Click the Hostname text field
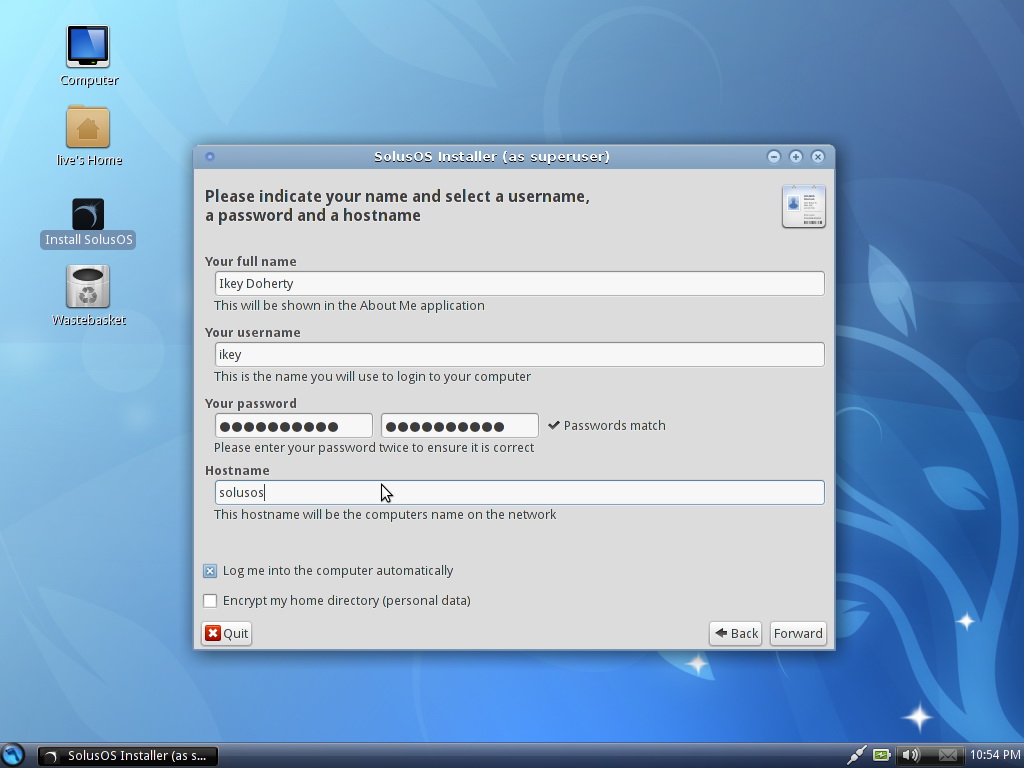The image size is (1024, 768). pos(519,492)
